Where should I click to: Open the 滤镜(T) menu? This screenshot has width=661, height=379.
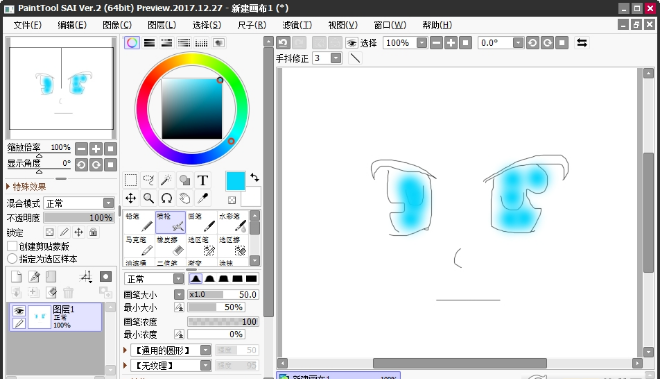pyautogui.click(x=297, y=25)
